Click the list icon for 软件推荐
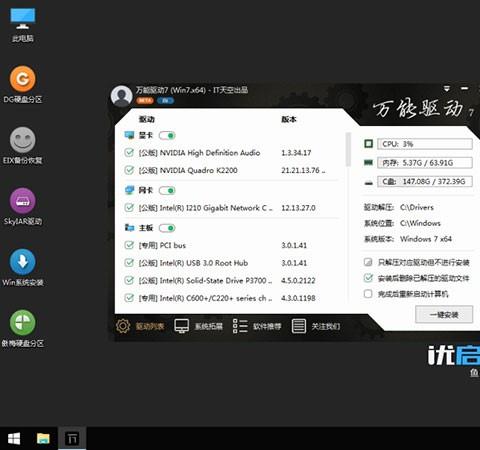This screenshot has width=480, height=450. (240, 326)
